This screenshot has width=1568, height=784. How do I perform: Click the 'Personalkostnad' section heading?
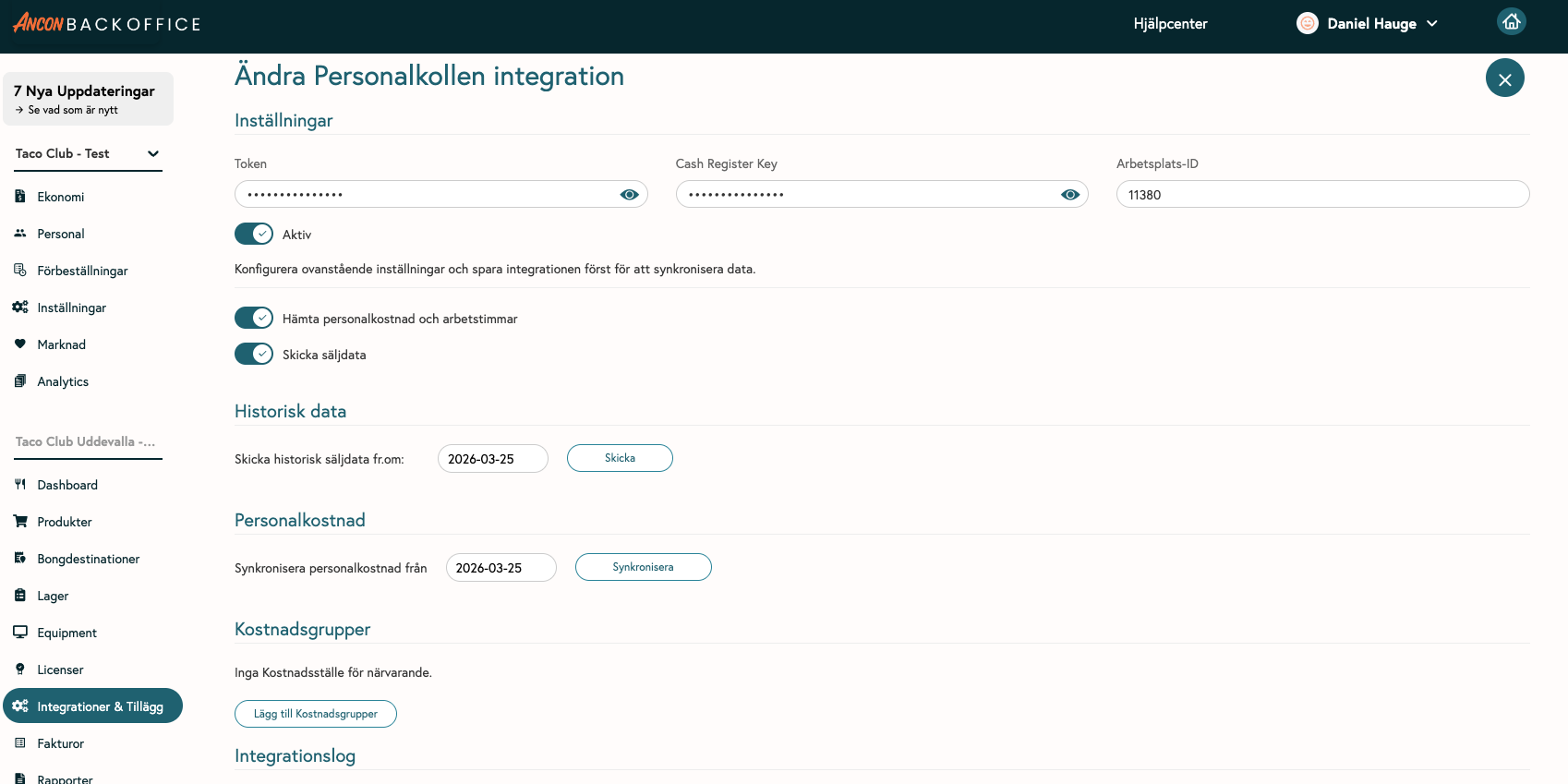(300, 521)
